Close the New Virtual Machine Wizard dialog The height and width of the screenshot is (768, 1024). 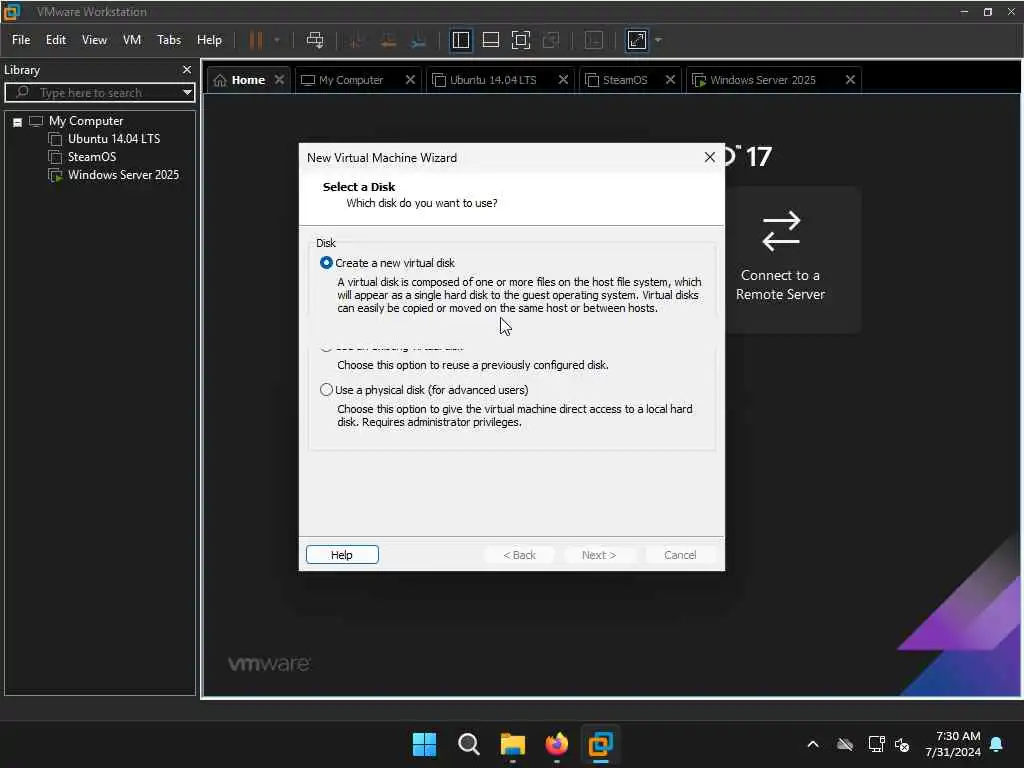(x=710, y=157)
